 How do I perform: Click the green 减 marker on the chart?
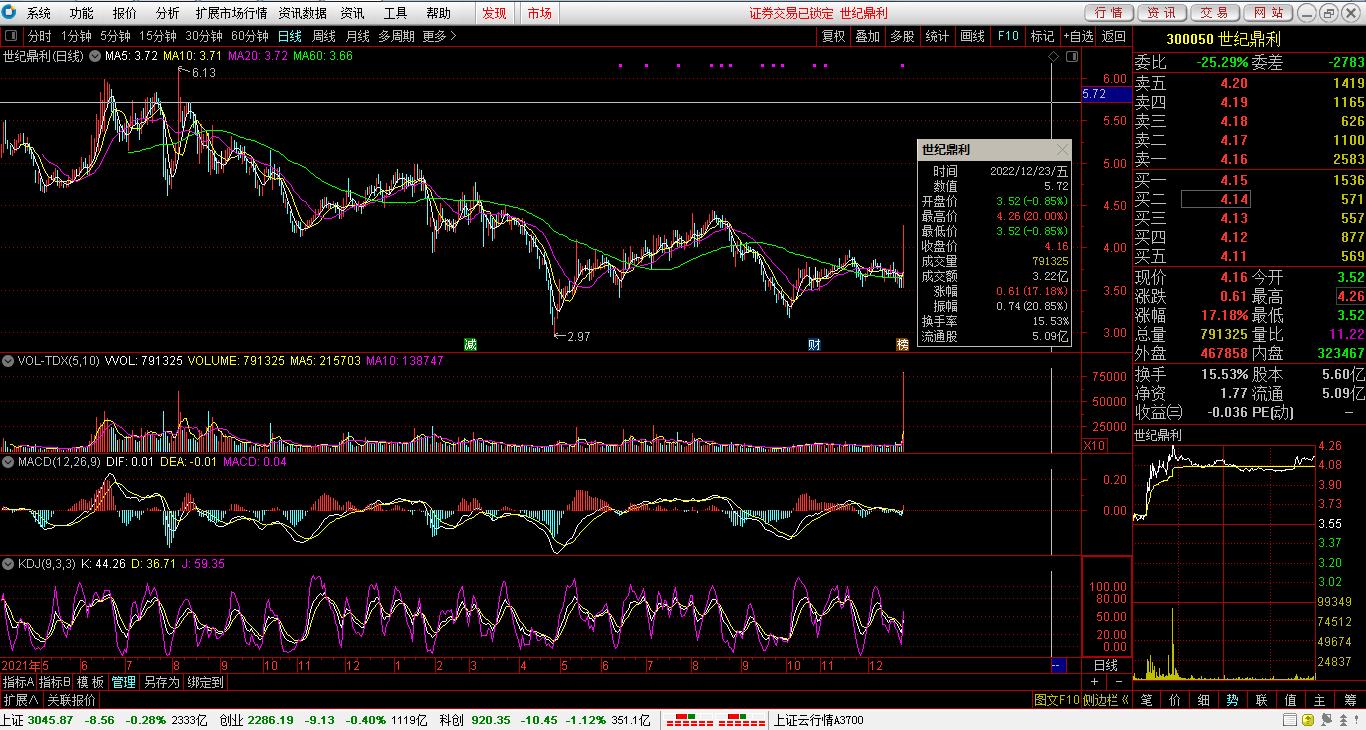point(471,345)
